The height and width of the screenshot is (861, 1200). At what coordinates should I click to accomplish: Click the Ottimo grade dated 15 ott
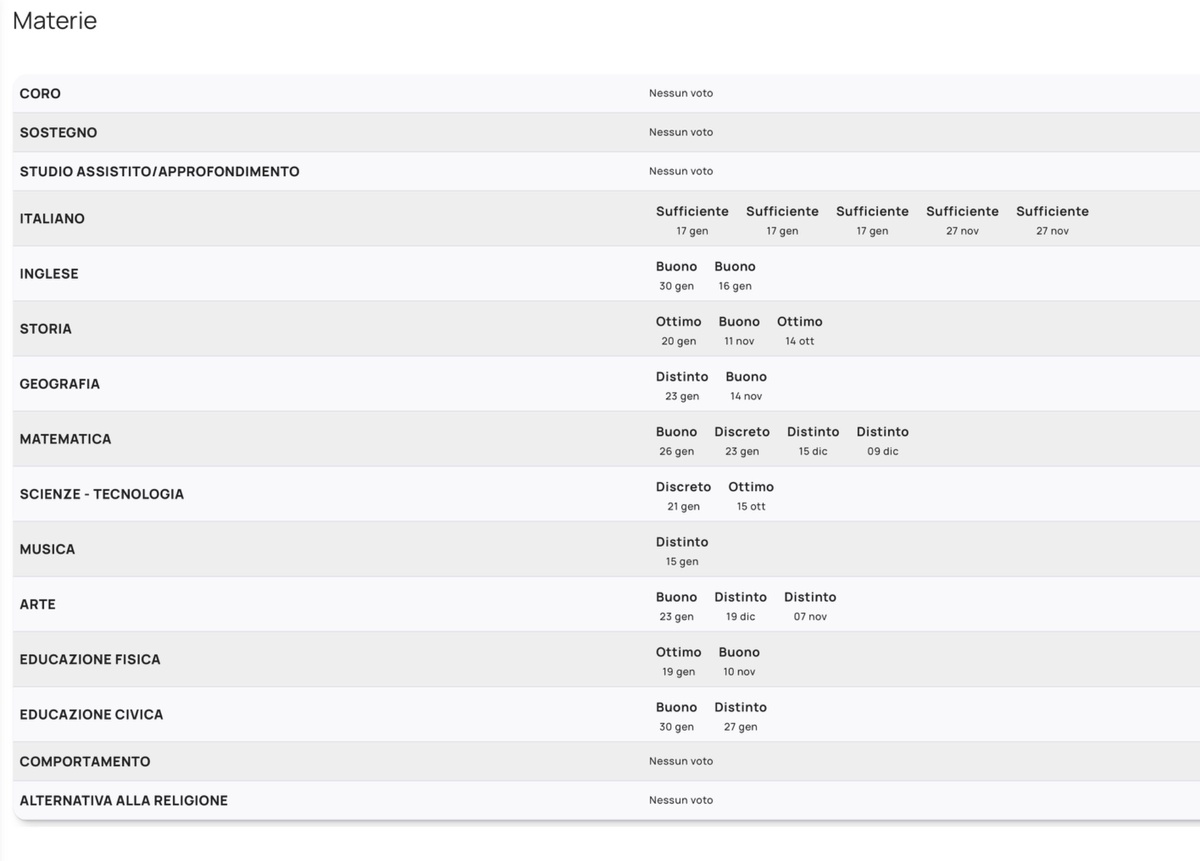point(751,495)
